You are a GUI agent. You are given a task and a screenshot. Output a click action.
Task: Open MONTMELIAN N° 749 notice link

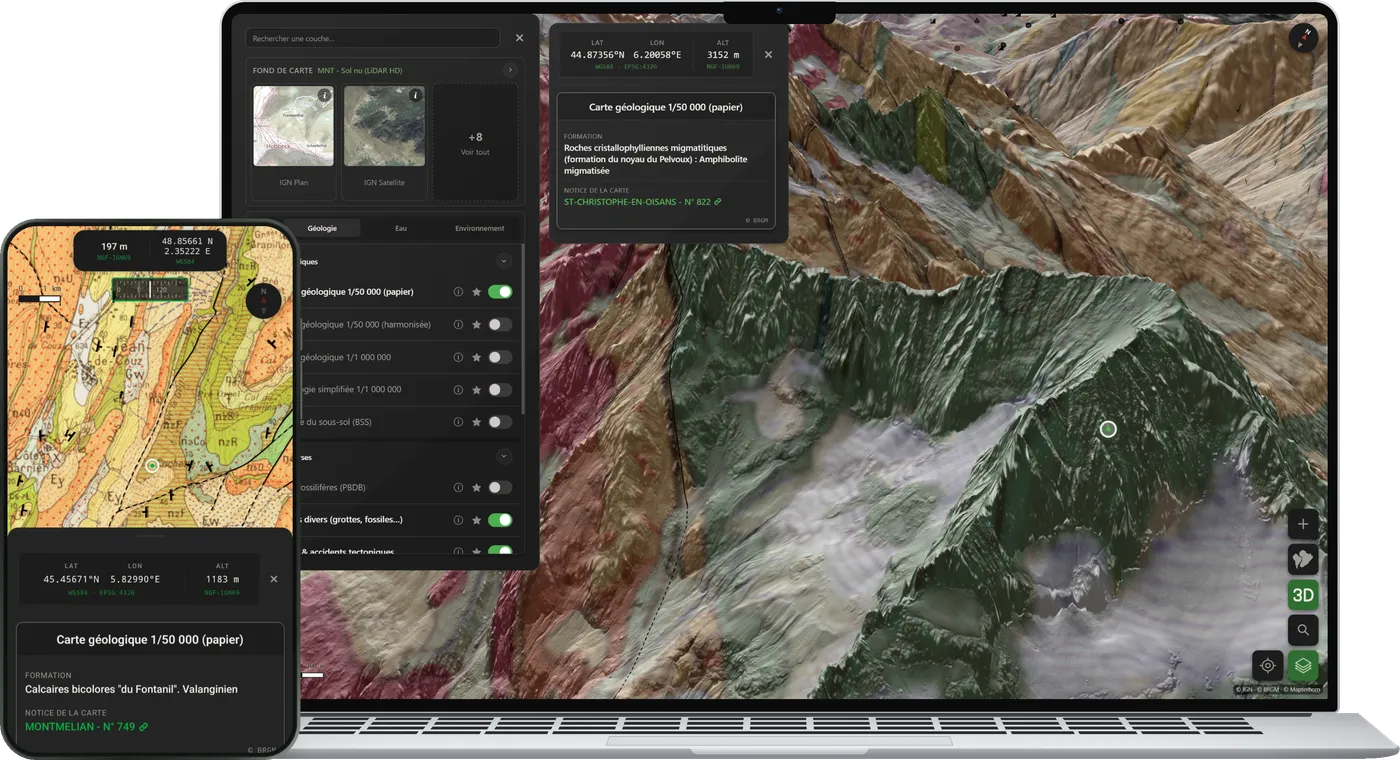86,727
